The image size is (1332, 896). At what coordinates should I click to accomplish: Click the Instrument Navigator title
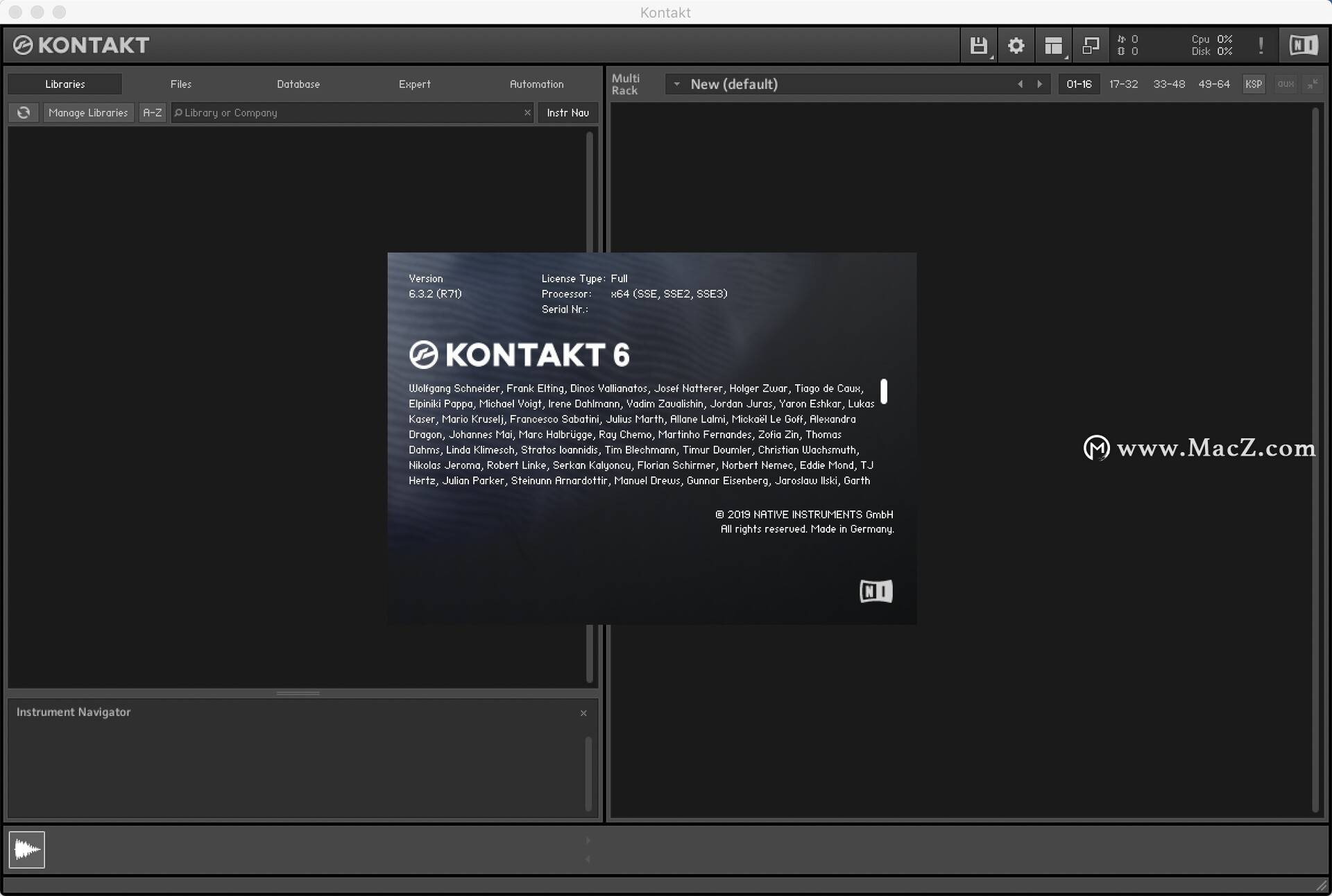click(x=74, y=712)
